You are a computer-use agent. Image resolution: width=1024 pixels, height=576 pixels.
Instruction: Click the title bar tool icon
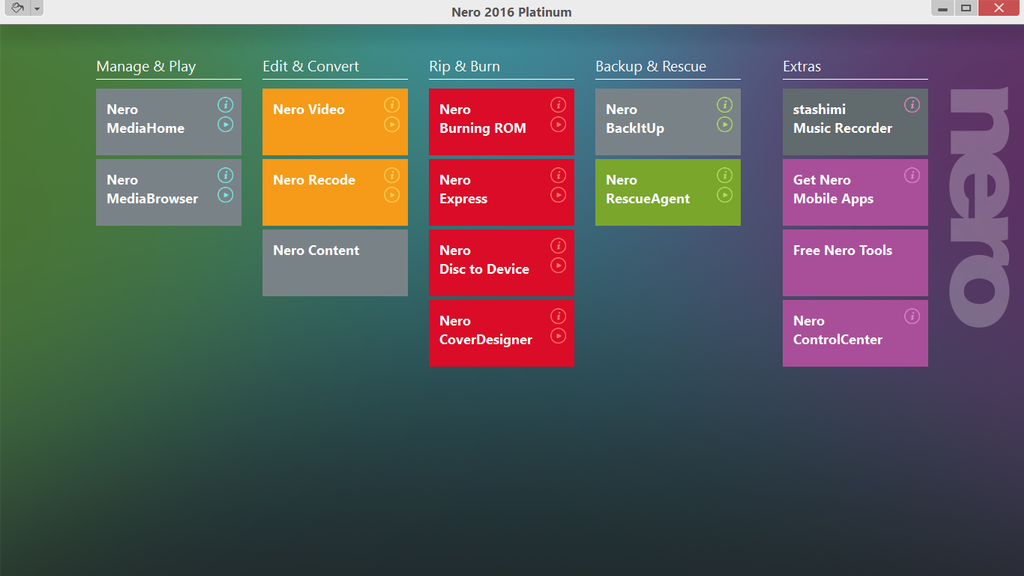tap(18, 8)
